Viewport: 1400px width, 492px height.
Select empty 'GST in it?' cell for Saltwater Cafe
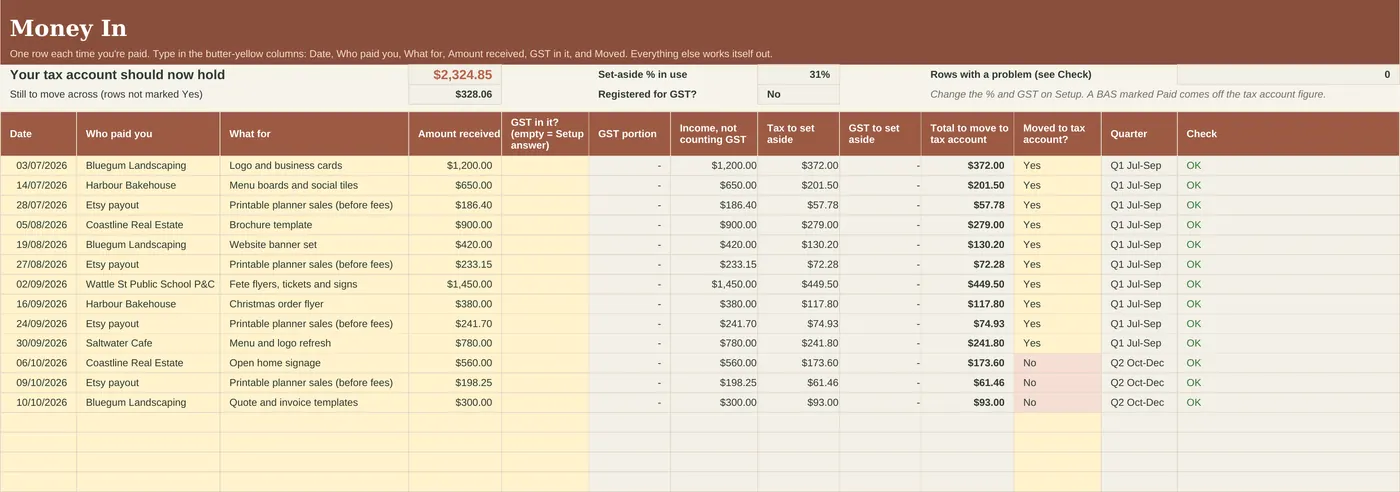[545, 344]
